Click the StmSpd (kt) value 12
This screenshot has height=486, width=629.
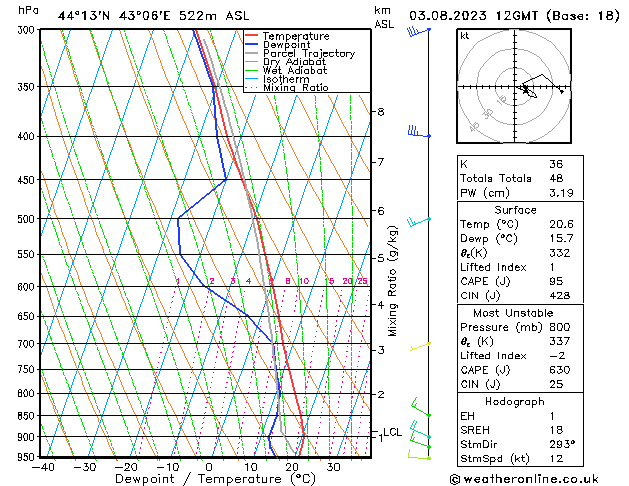coord(556,458)
